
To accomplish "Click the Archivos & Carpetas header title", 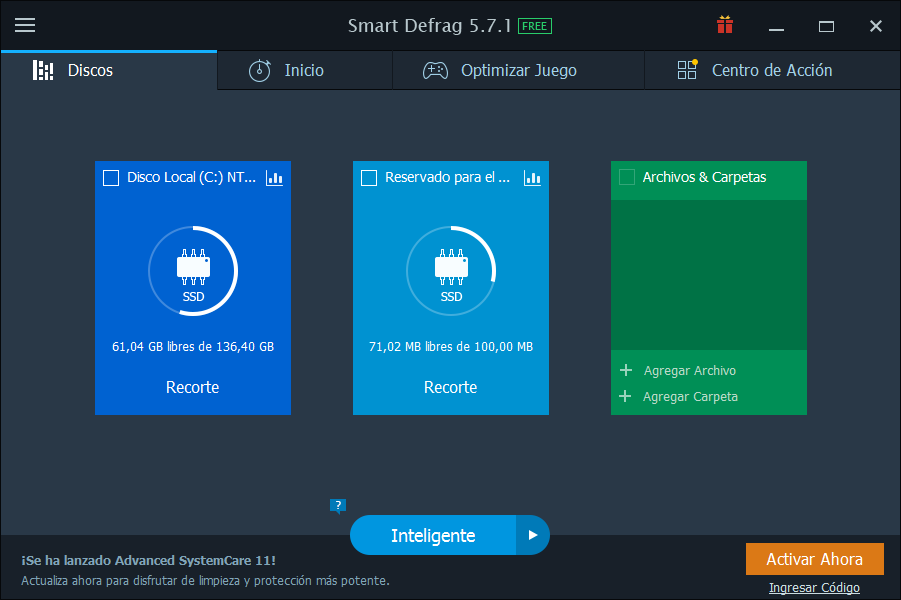I will pos(704,177).
